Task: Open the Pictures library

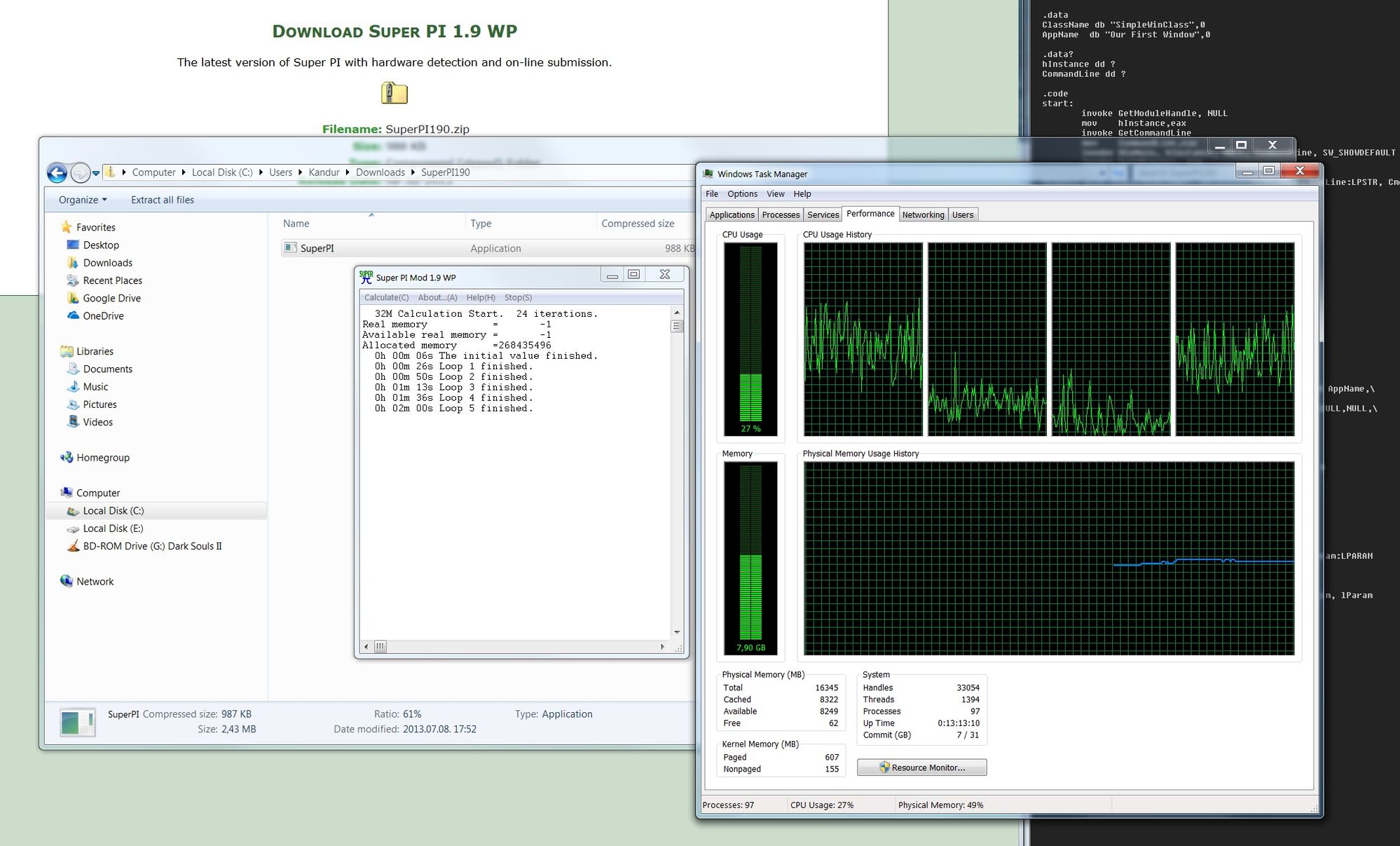Action: tap(99, 404)
